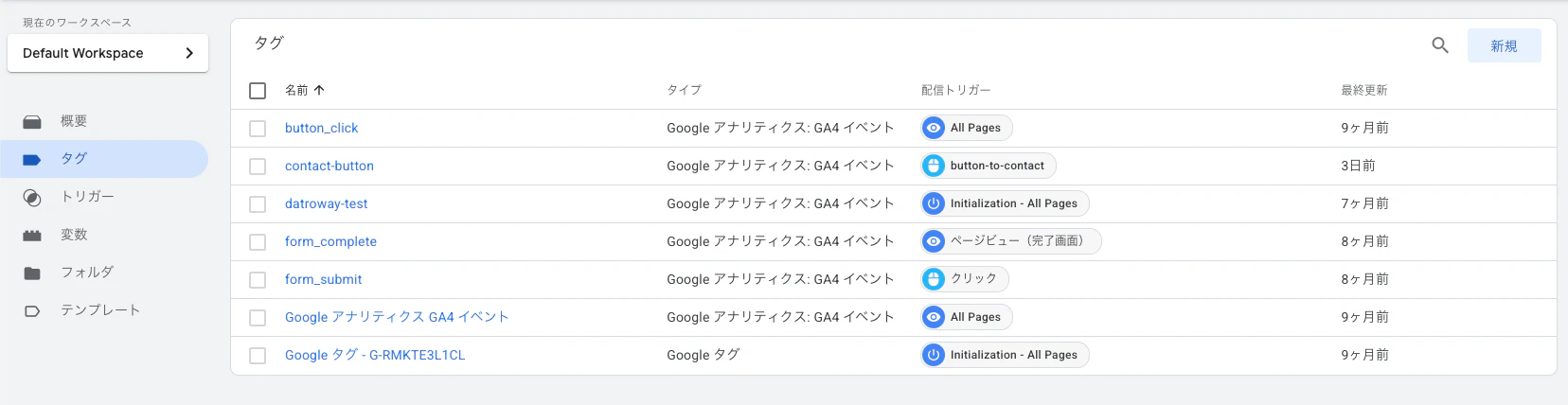Open the button_click tag link
The image size is (1568, 405).
321,128
